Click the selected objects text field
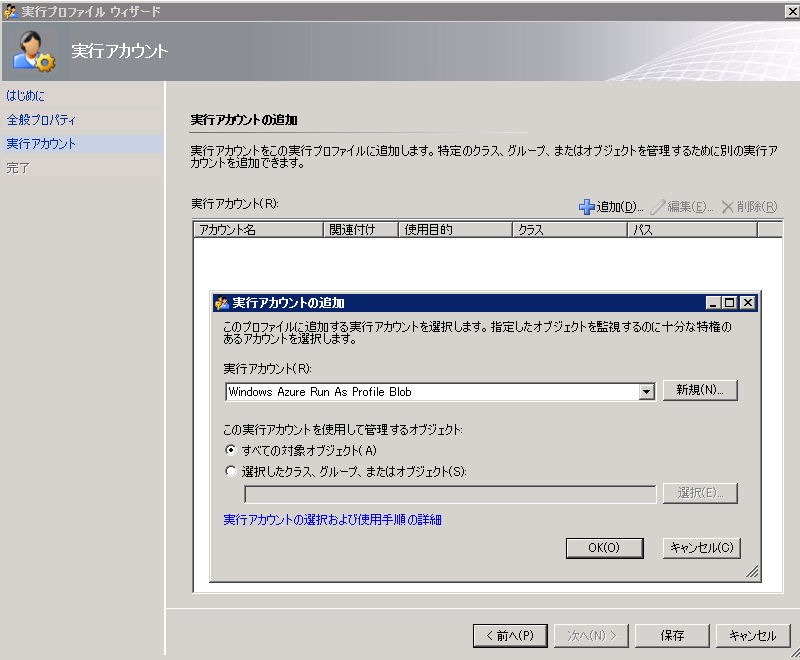800x660 pixels. 450,494
